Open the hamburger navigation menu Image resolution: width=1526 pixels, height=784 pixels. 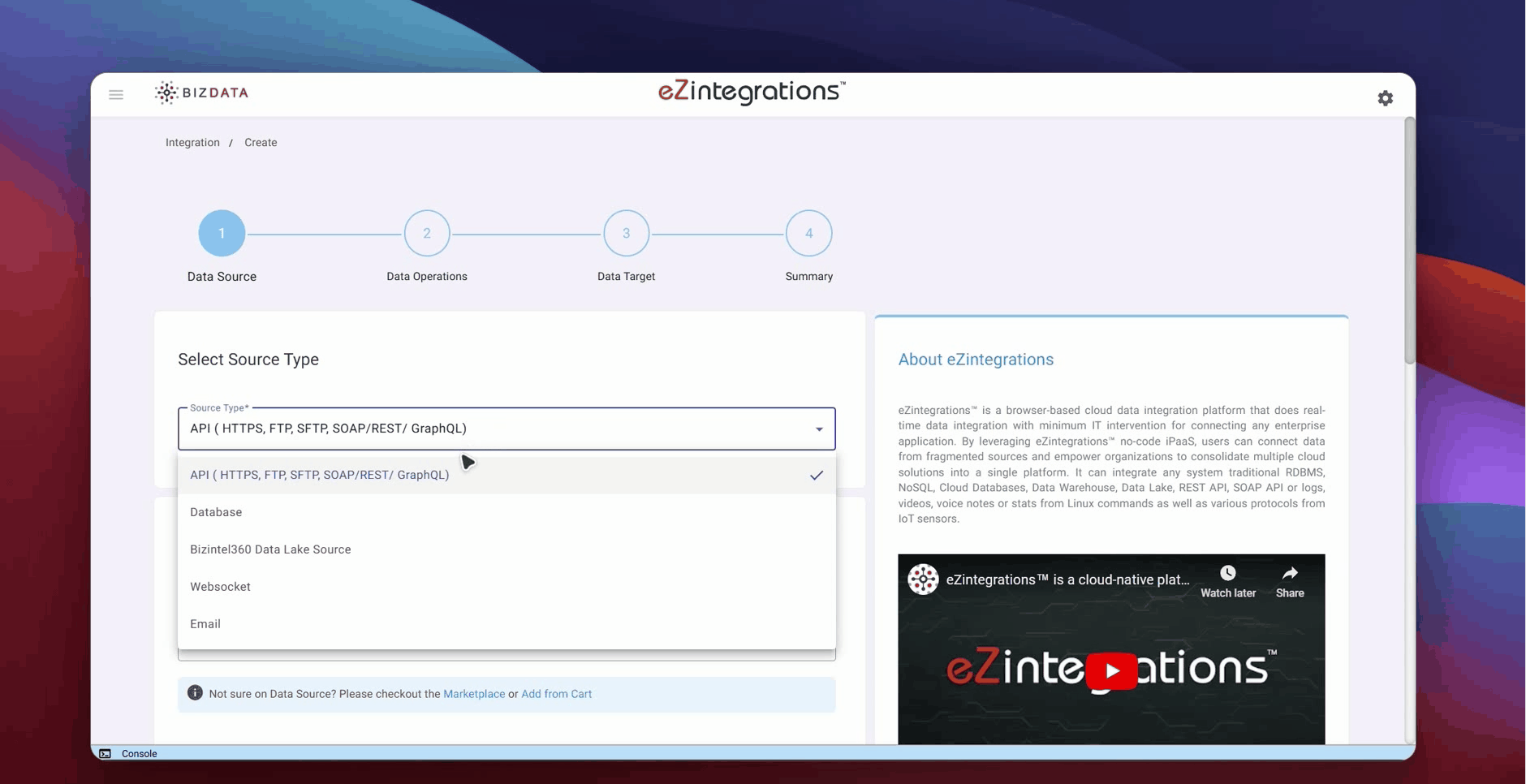(116, 95)
